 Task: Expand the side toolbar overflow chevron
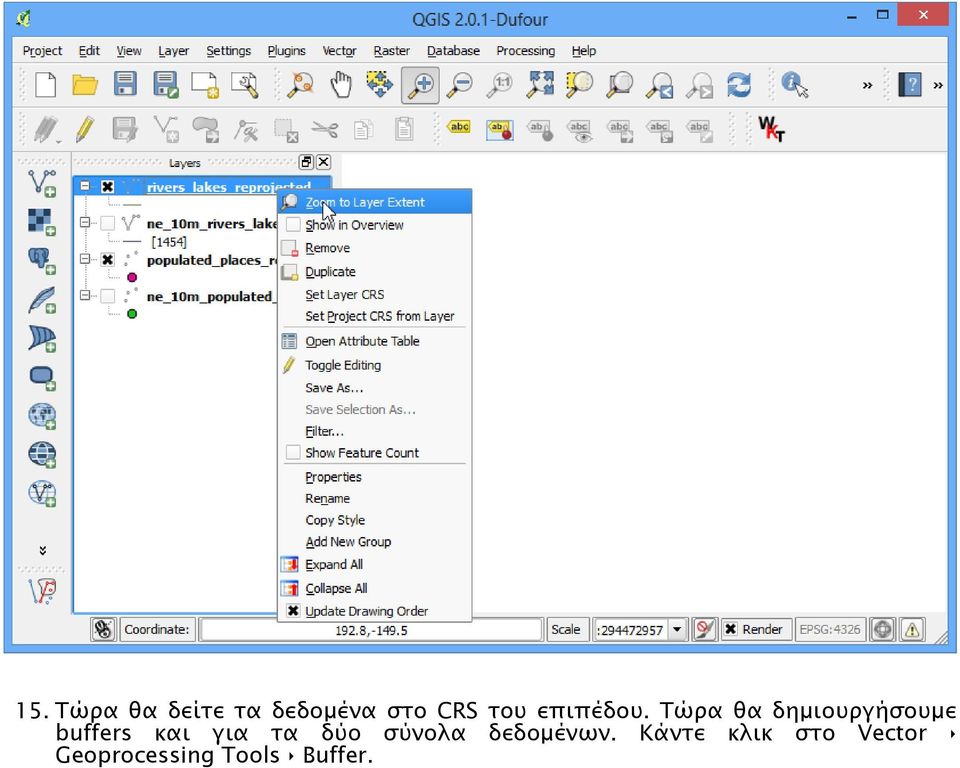click(x=42, y=551)
